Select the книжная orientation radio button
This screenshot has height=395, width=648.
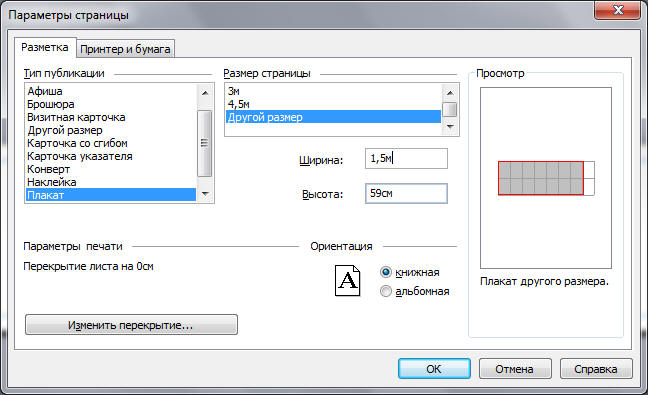coord(386,272)
